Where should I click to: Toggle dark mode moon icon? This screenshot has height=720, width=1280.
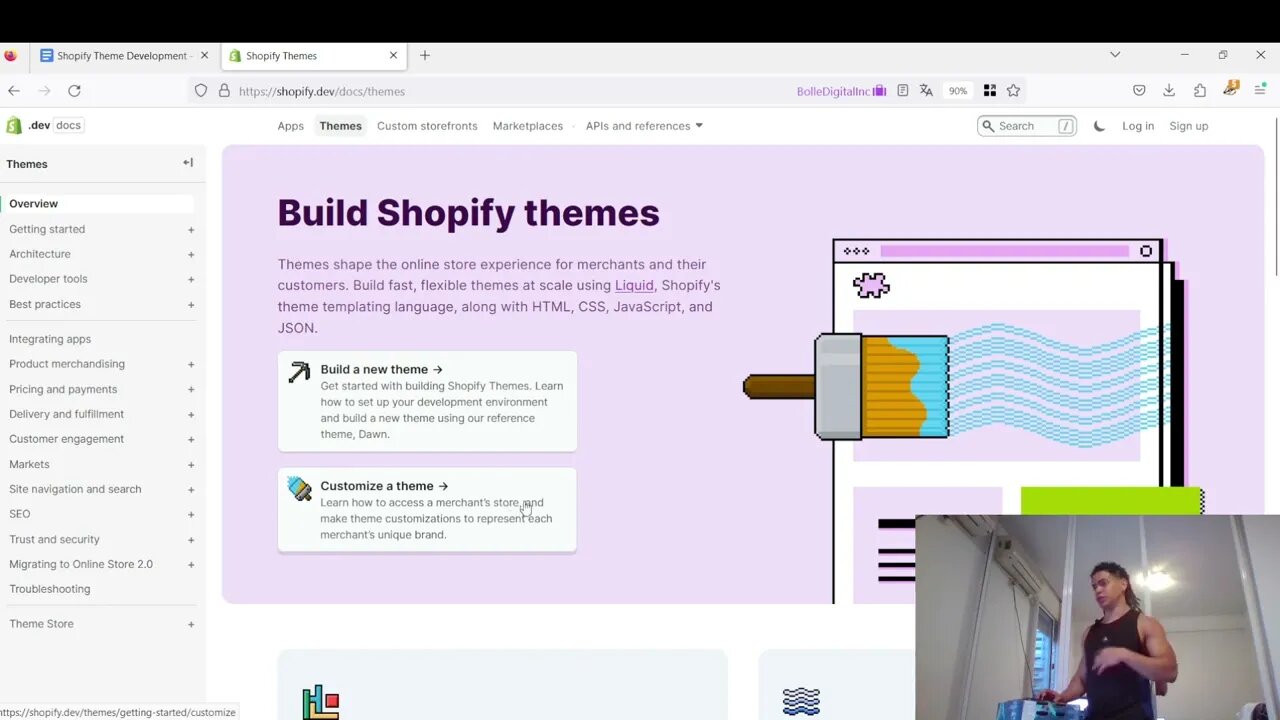tap(1099, 126)
